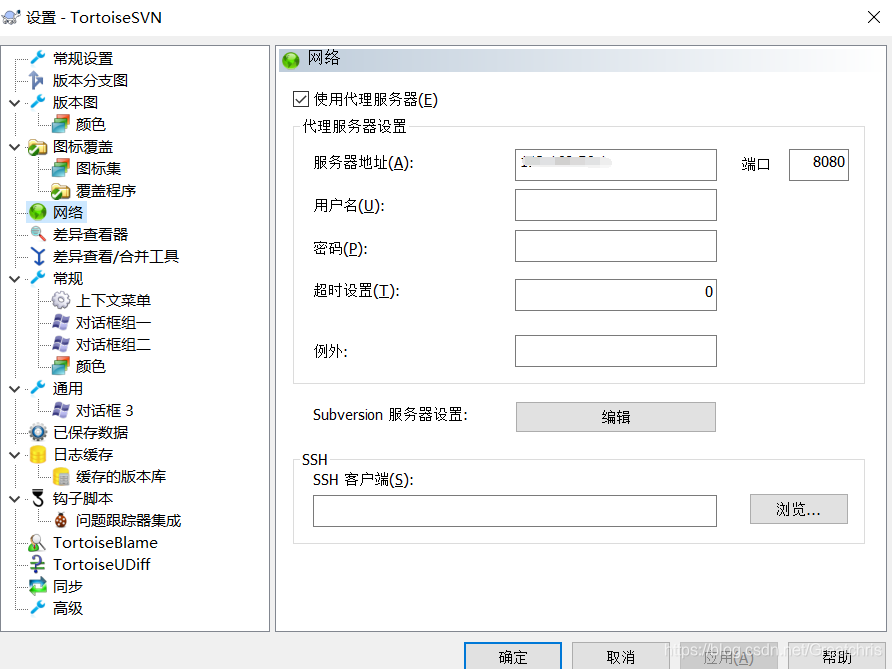This screenshot has height=669, width=892.
Task: Open the 已保存数据 settings page
Action: [90, 432]
